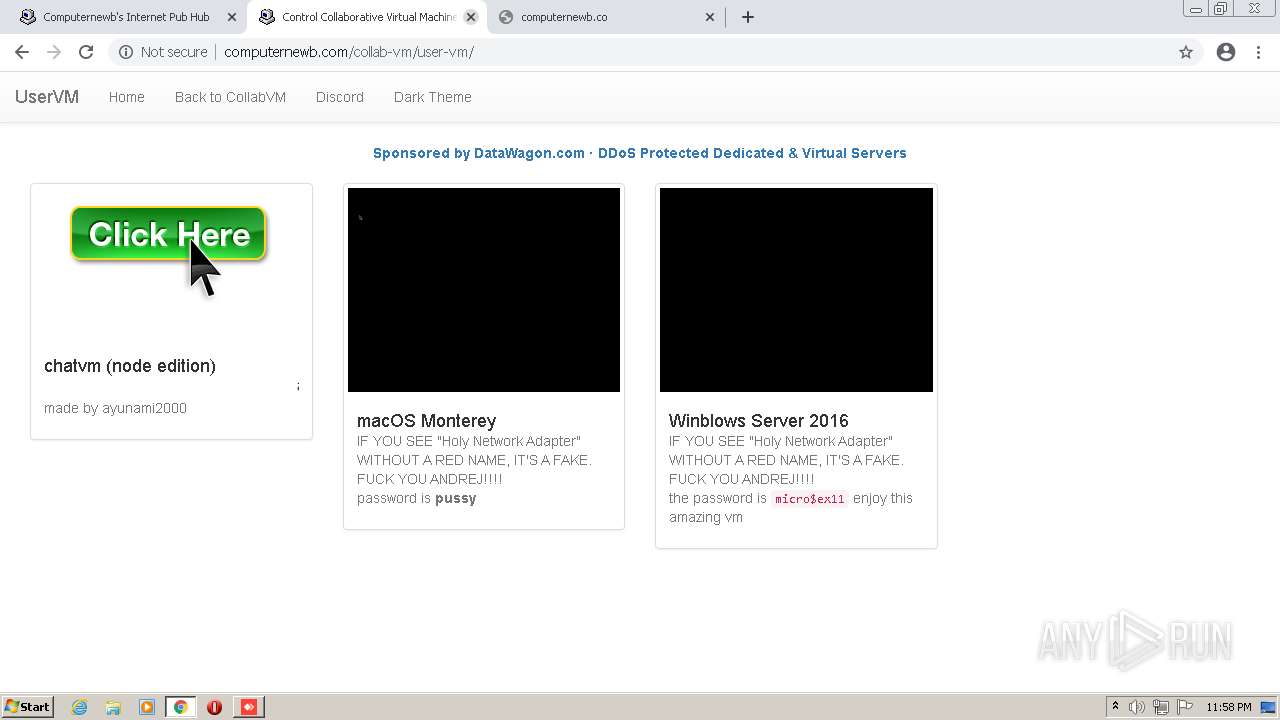This screenshot has height=720, width=1280.
Task: Launch Internet Explorer from the taskbar
Action: click(80, 707)
